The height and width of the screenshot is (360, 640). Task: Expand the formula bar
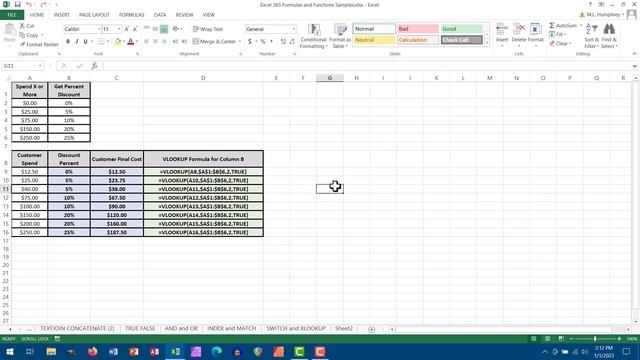634,66
